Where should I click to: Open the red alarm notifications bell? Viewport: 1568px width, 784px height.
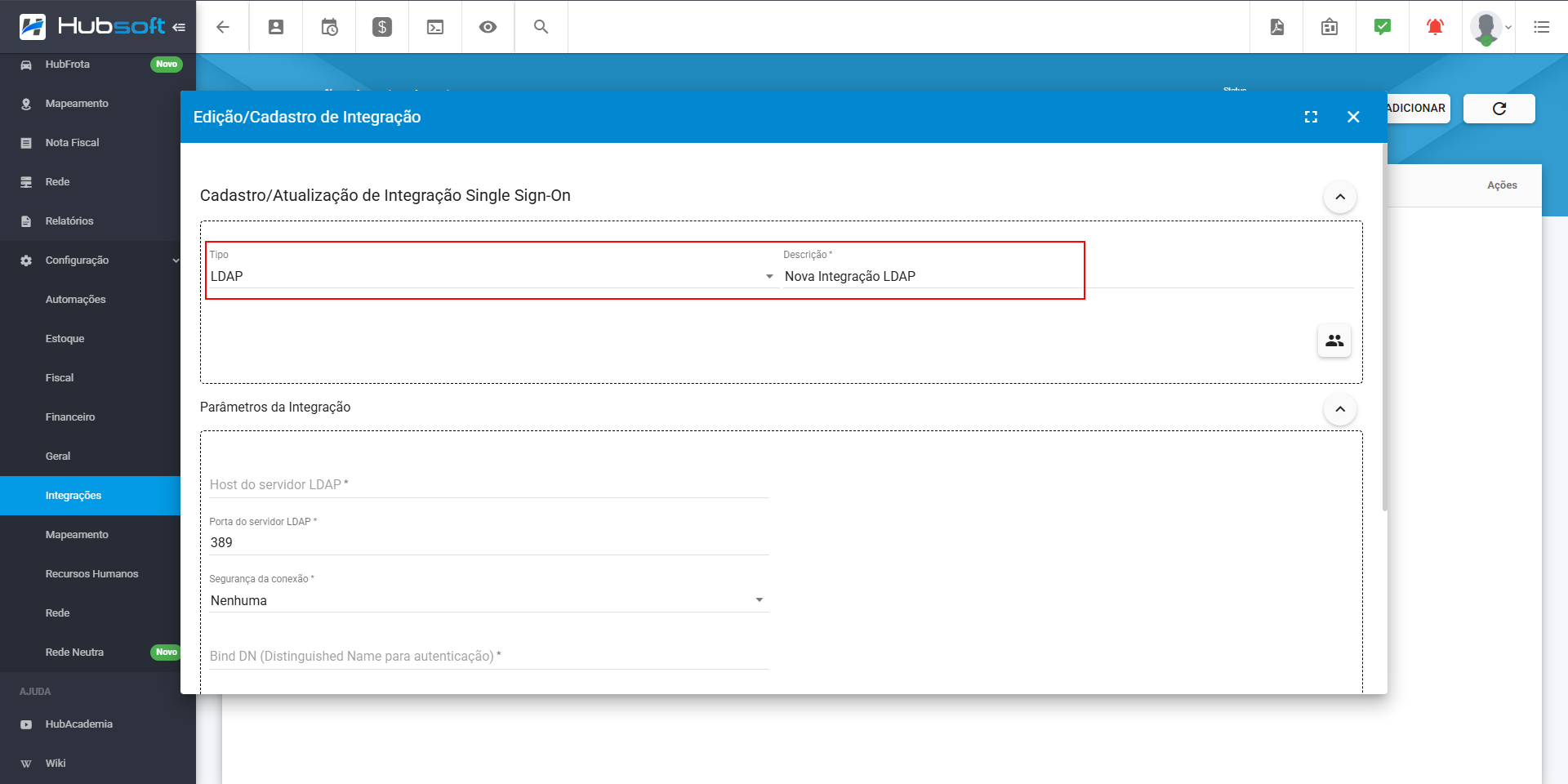[1435, 27]
